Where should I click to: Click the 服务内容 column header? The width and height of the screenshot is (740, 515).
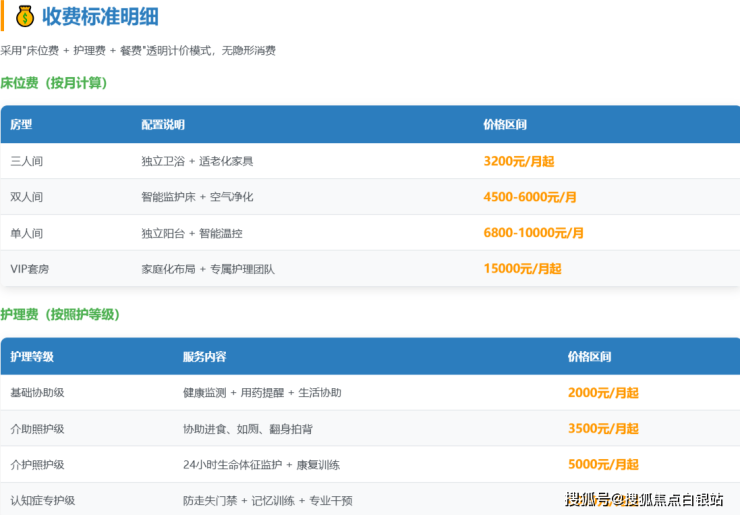204,356
